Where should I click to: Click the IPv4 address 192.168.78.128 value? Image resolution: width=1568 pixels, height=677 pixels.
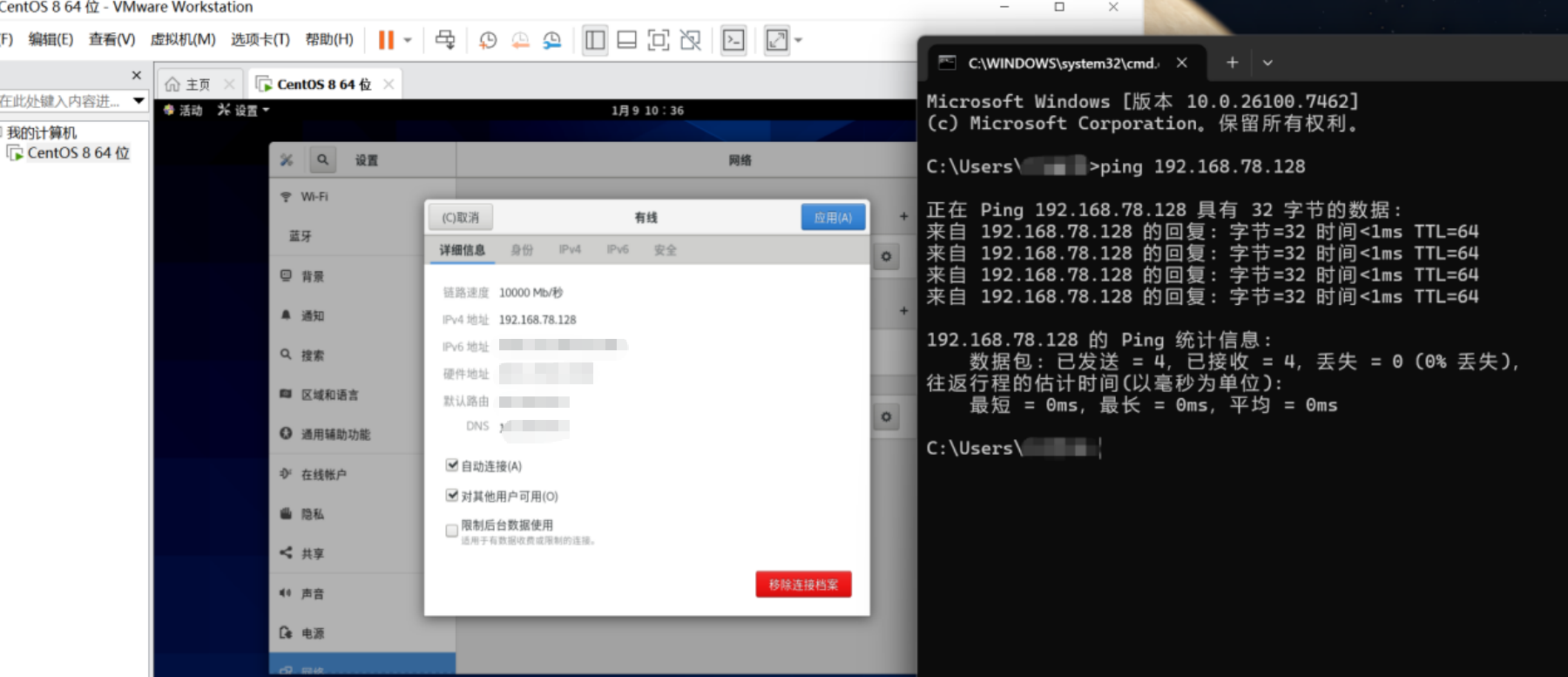tap(537, 320)
